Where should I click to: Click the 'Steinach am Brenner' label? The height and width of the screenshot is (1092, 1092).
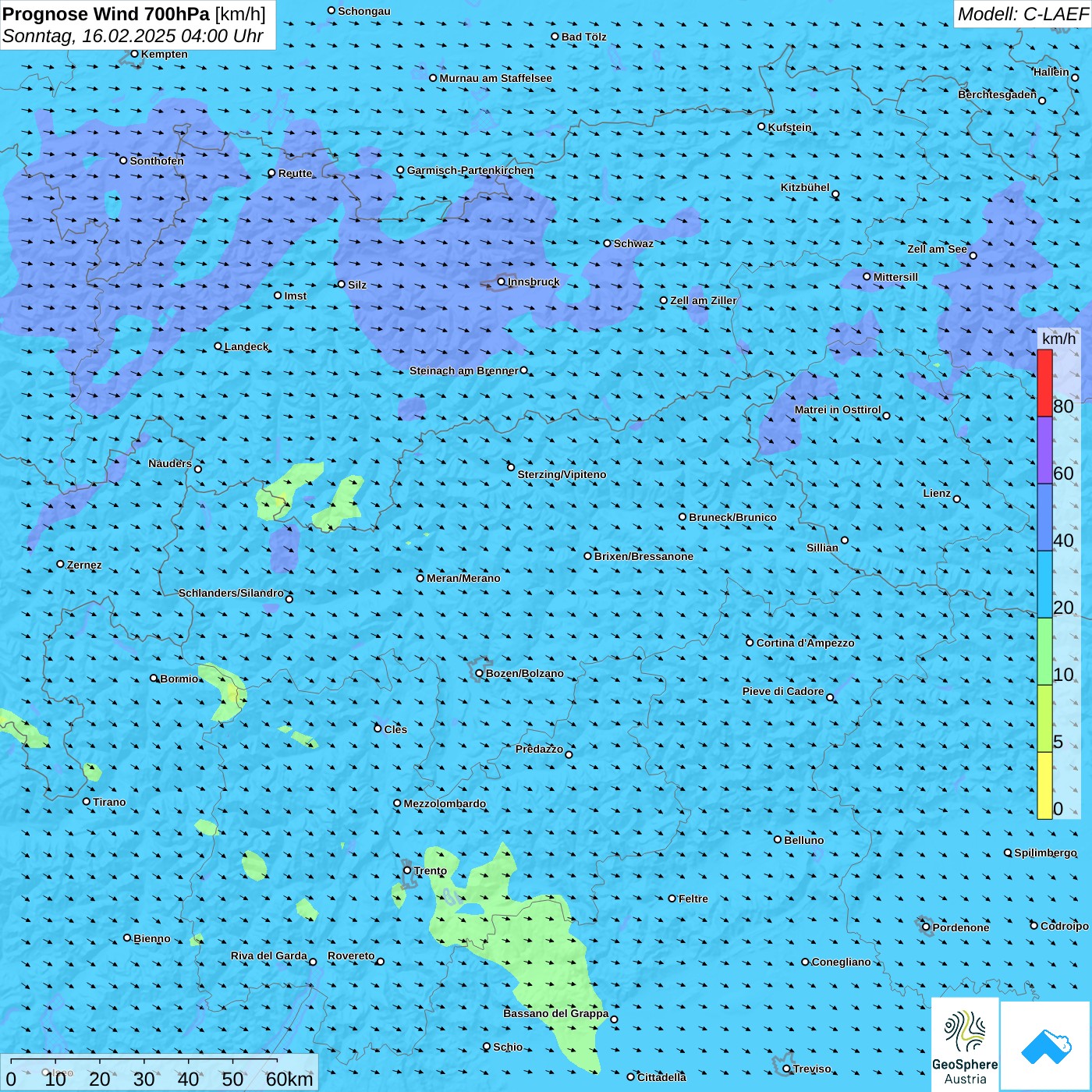(x=464, y=370)
